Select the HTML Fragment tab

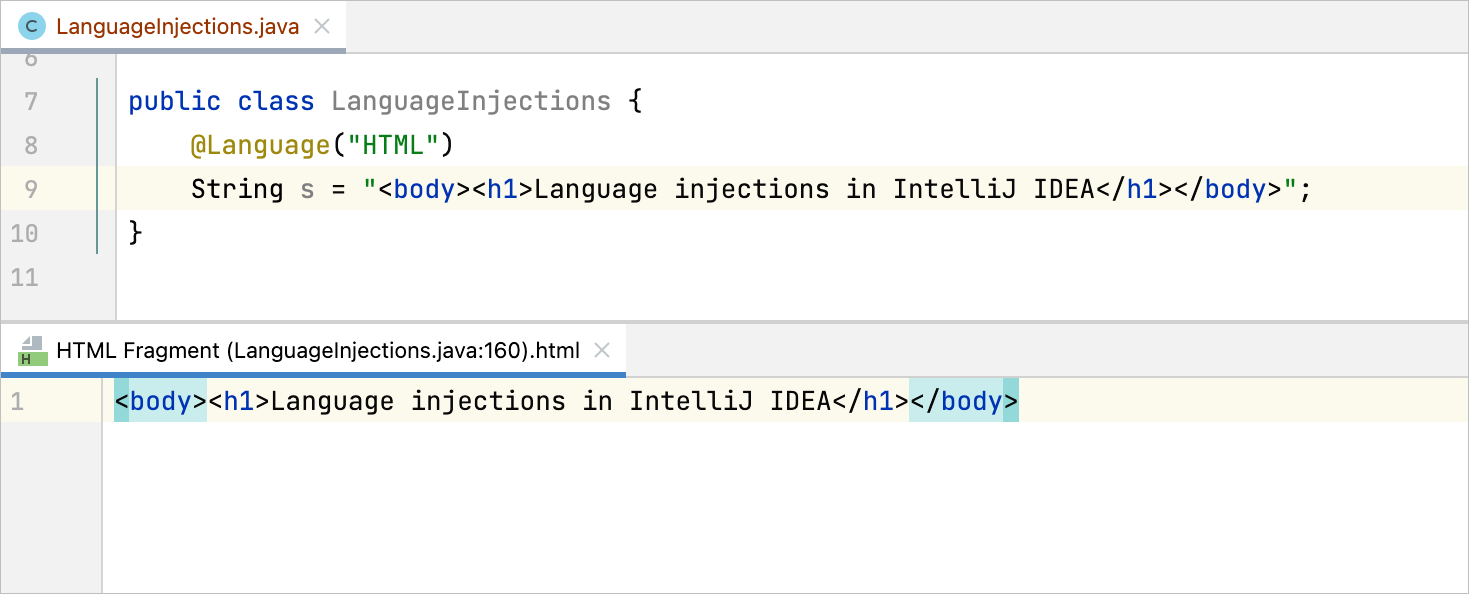[x=318, y=350]
